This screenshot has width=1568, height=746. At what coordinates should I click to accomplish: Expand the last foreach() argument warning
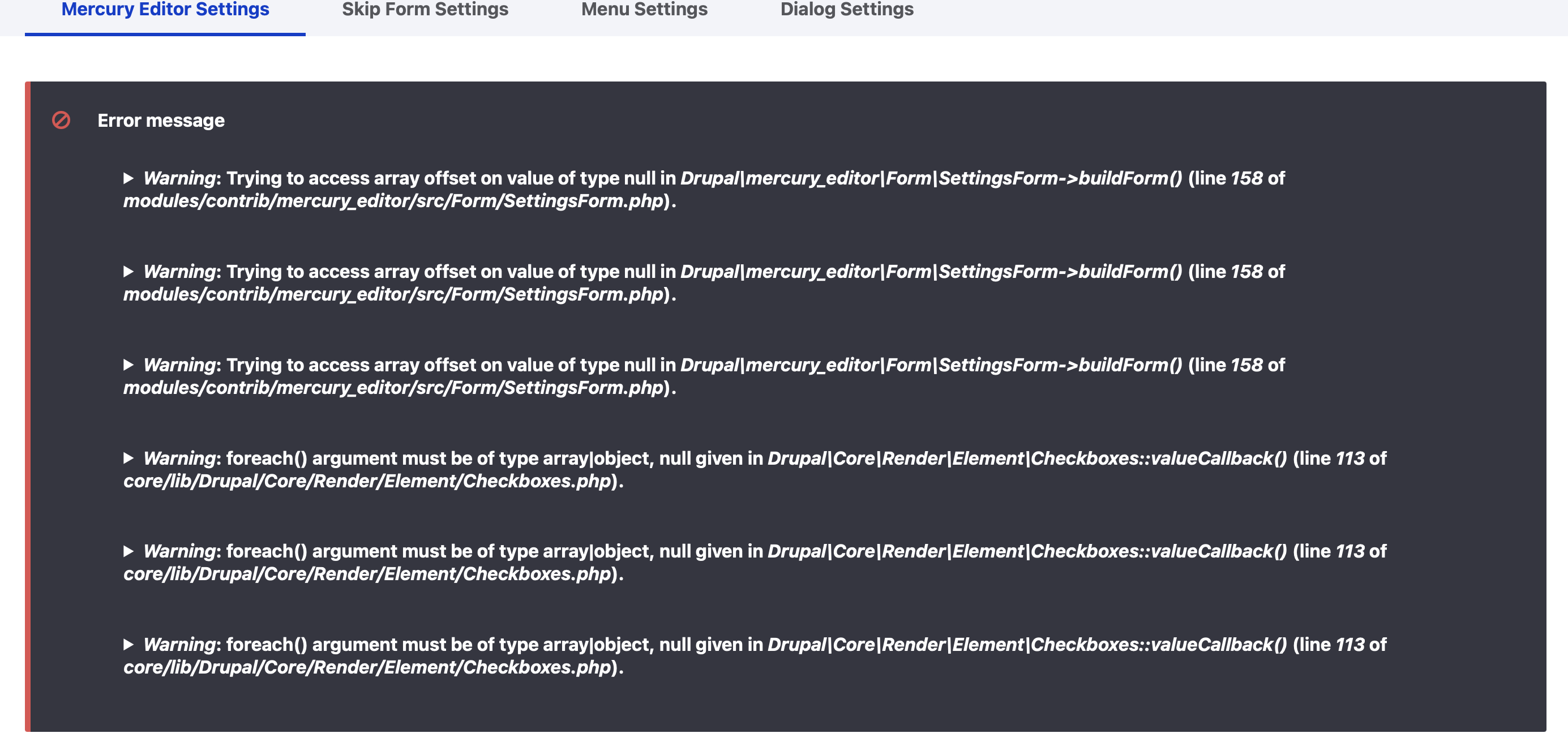coord(130,645)
